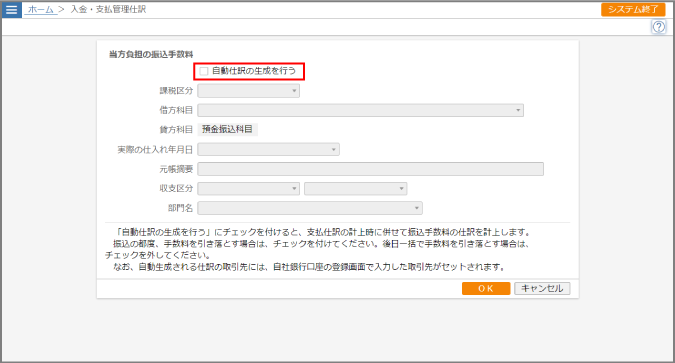675x363 pixels.
Task: Click the キャンセル button
Action: [x=542, y=289]
